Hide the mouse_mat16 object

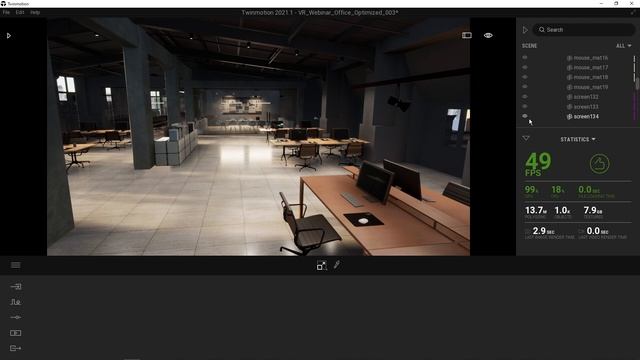pos(525,58)
